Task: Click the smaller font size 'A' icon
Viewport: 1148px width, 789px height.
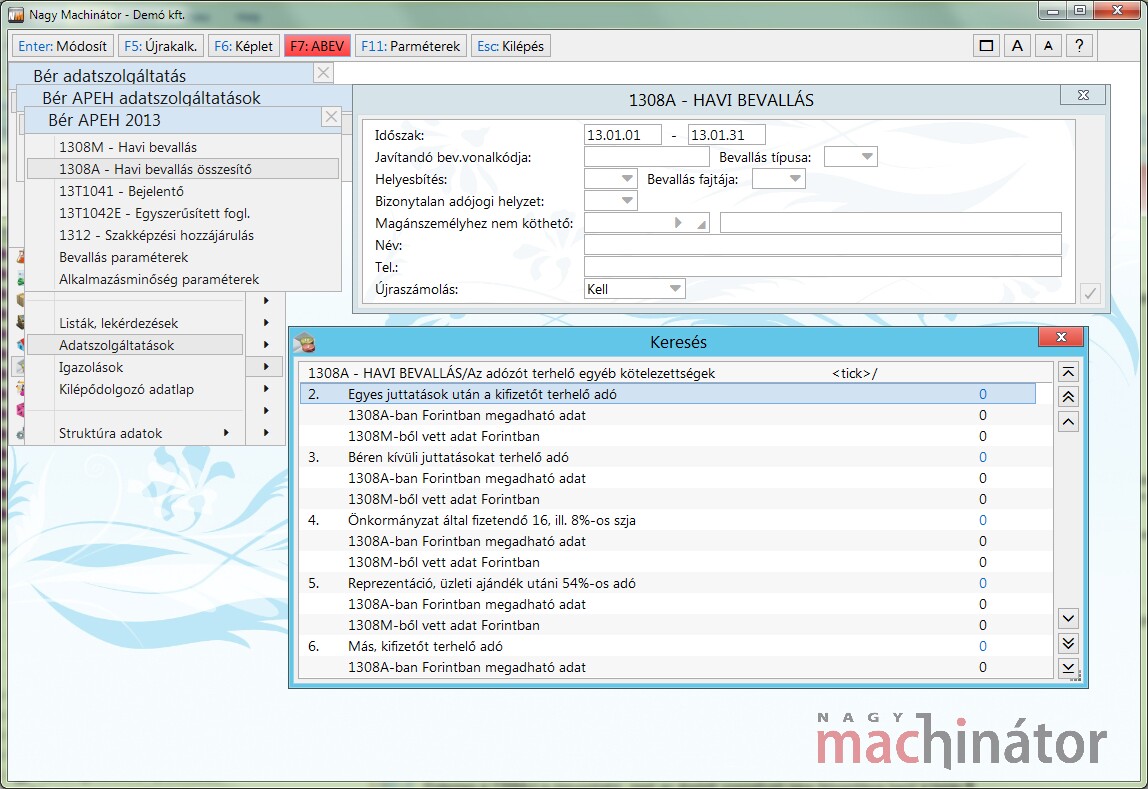Action: (1047, 46)
